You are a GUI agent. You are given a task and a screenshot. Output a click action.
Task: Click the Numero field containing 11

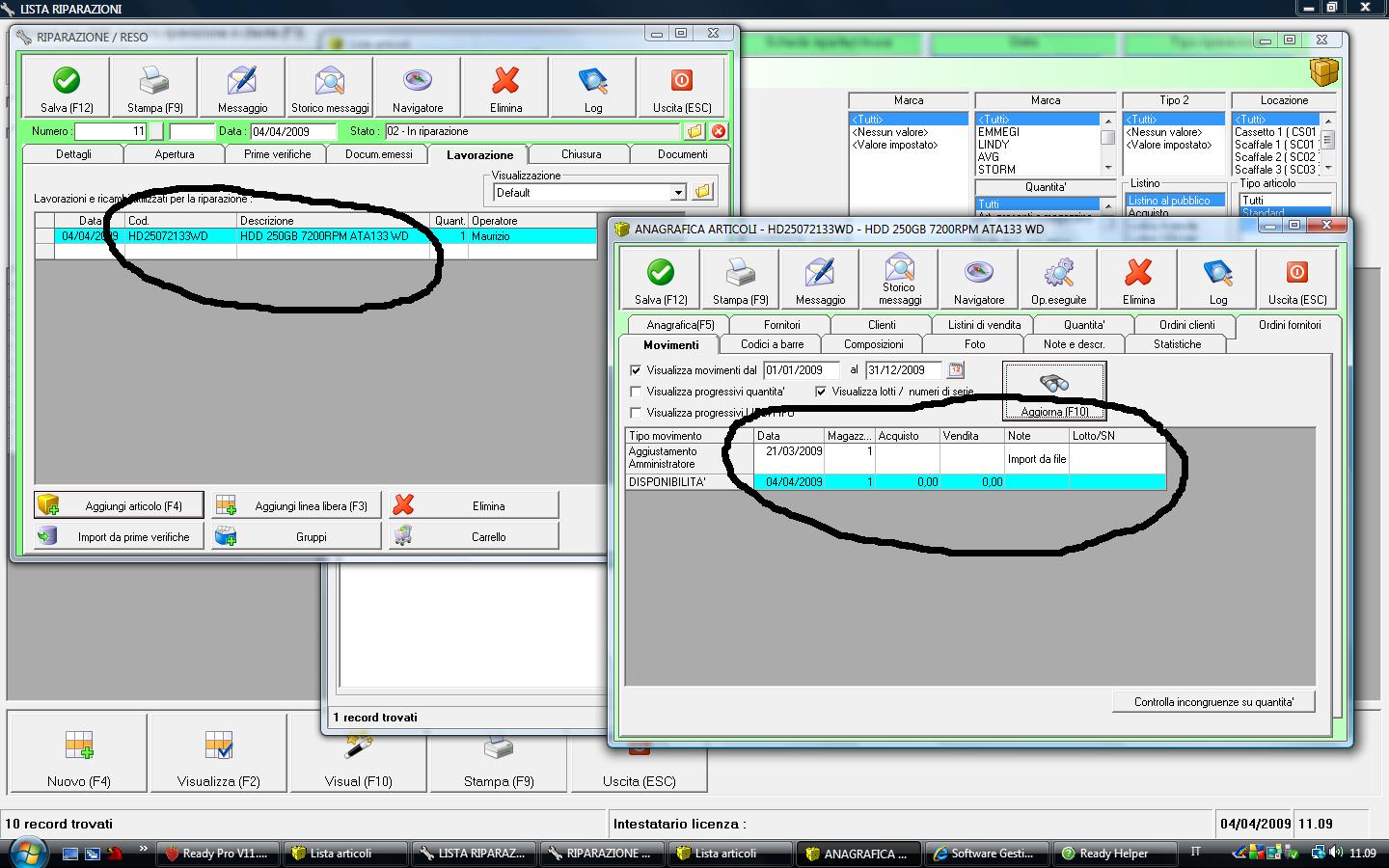pos(110,131)
